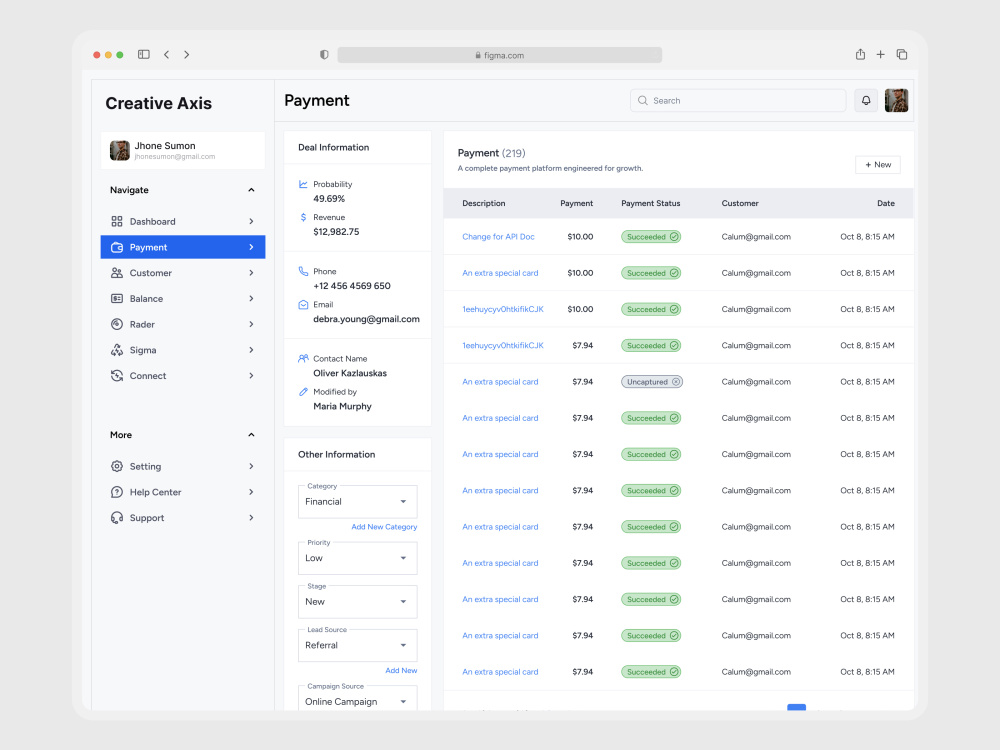Screen dimensions: 1000x750
Task: Open Sigma in the sidebar
Action: [x=183, y=350]
